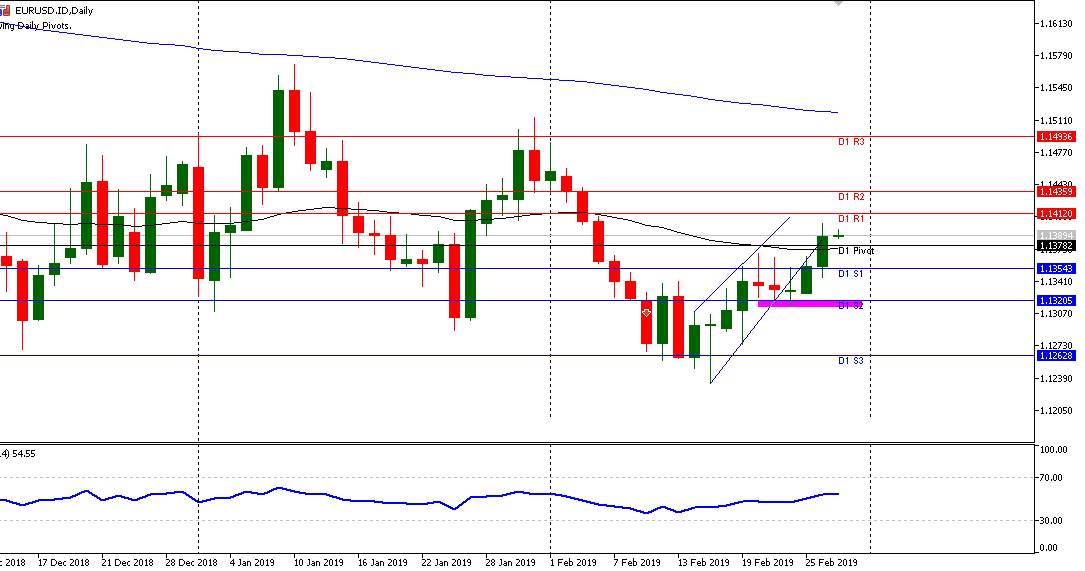Click the red 1.14936 price tag
The height and width of the screenshot is (571, 1085).
(1056, 136)
